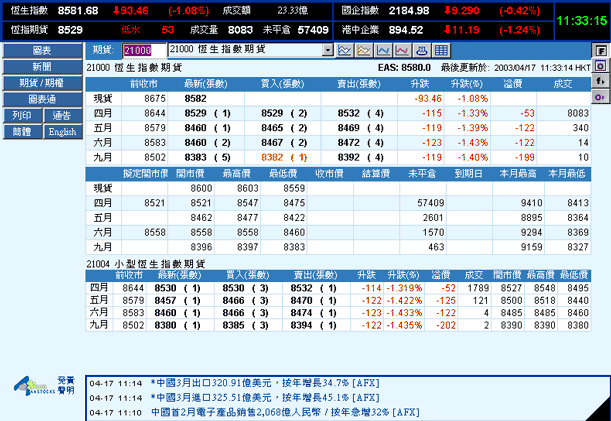Click mini futures 四月 volume 1789
The image size is (611, 421).
[478, 288]
